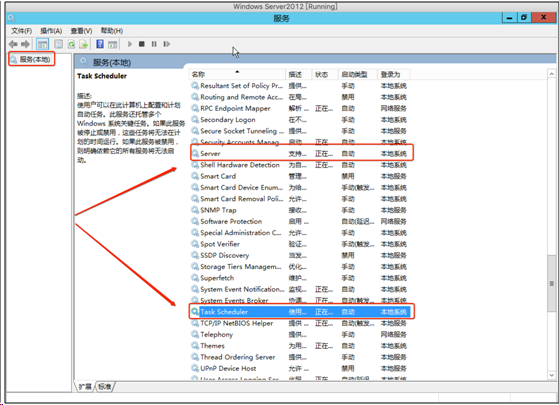Sort by the 名称 column header
The image size is (559, 405).
point(237,74)
